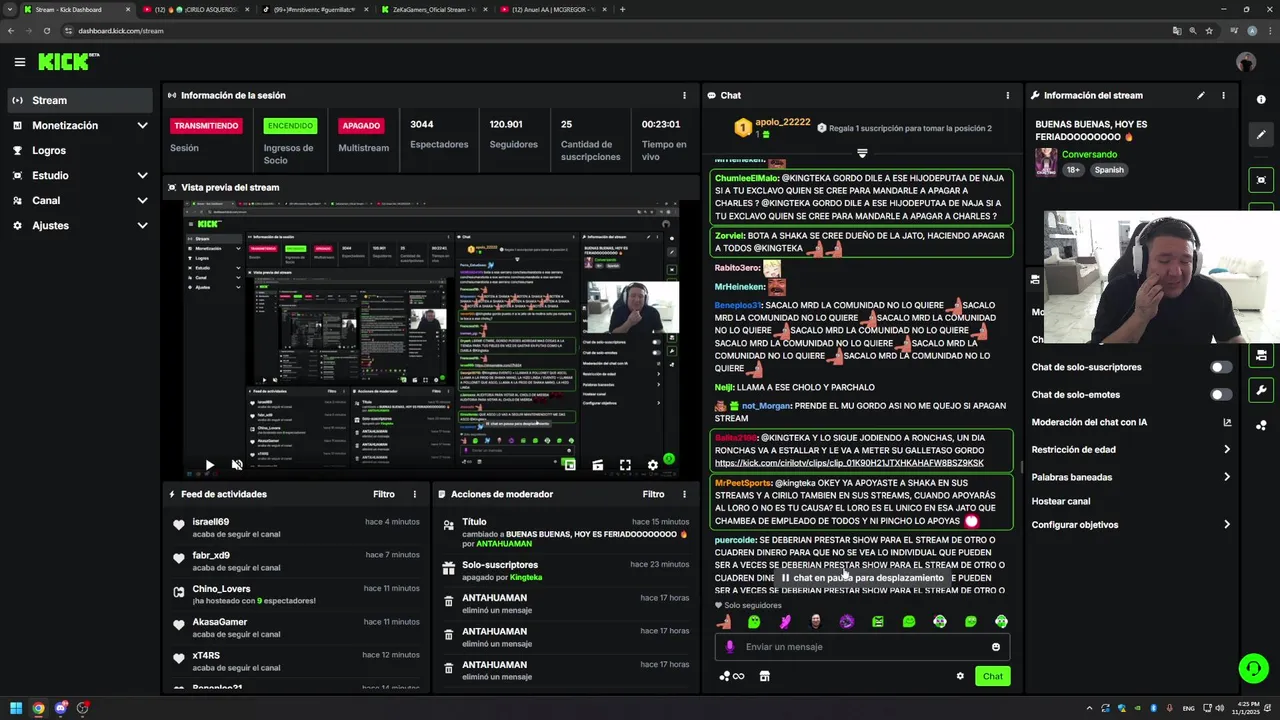Image resolution: width=1280 pixels, height=720 pixels.
Task: Click the info icon in right rail
Action: [x=1261, y=100]
